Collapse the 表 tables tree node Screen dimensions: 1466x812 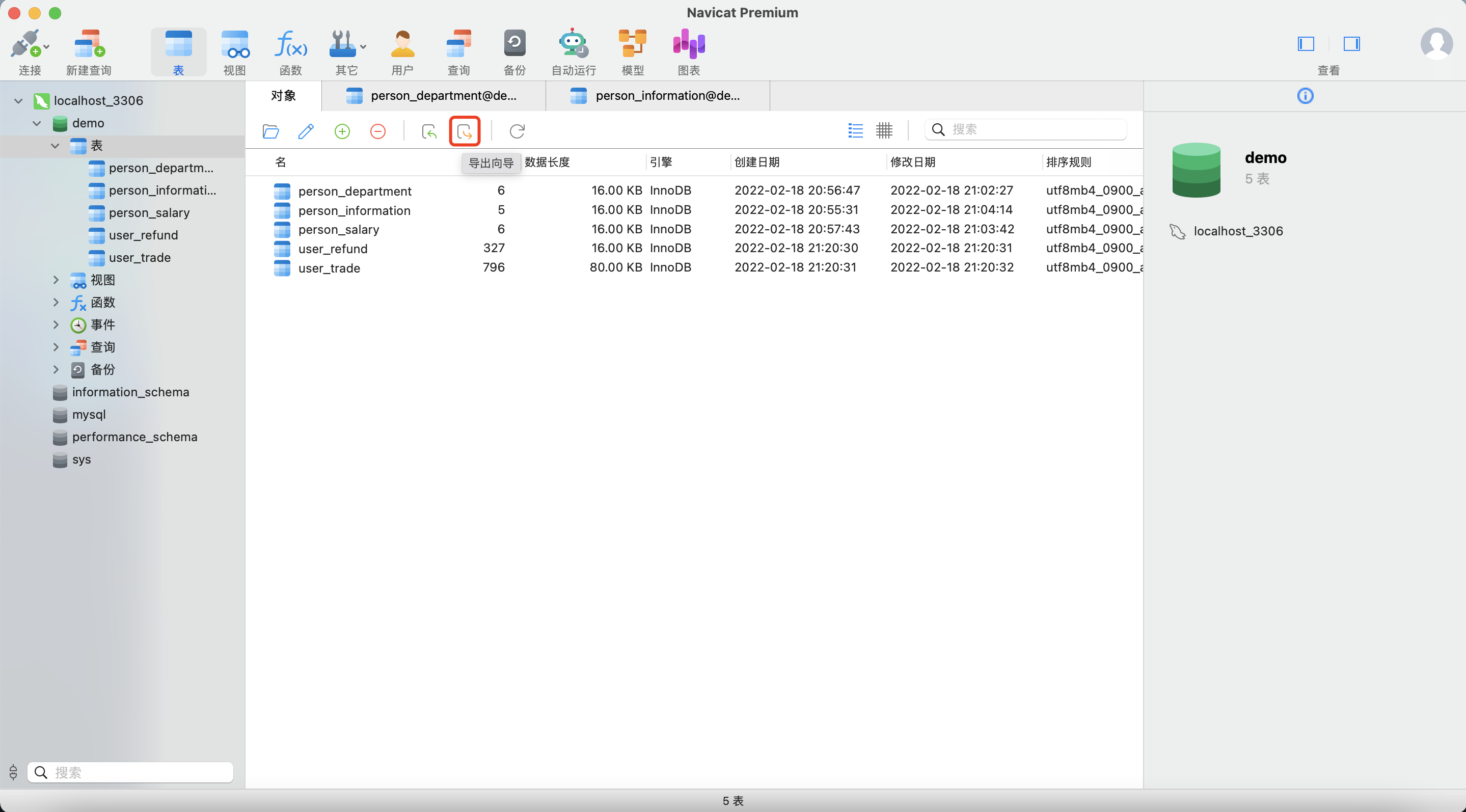(x=55, y=146)
